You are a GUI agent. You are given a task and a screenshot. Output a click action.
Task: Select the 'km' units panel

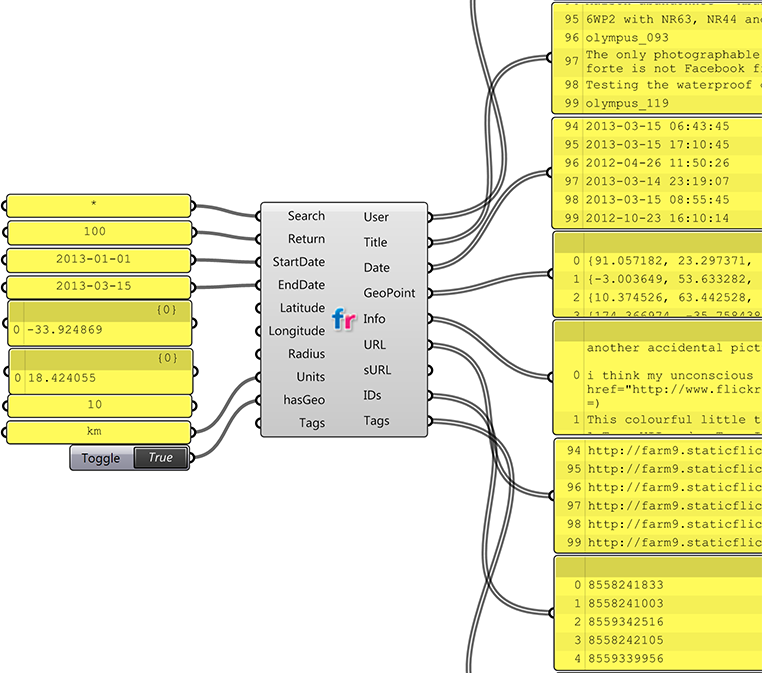pyautogui.click(x=98, y=432)
